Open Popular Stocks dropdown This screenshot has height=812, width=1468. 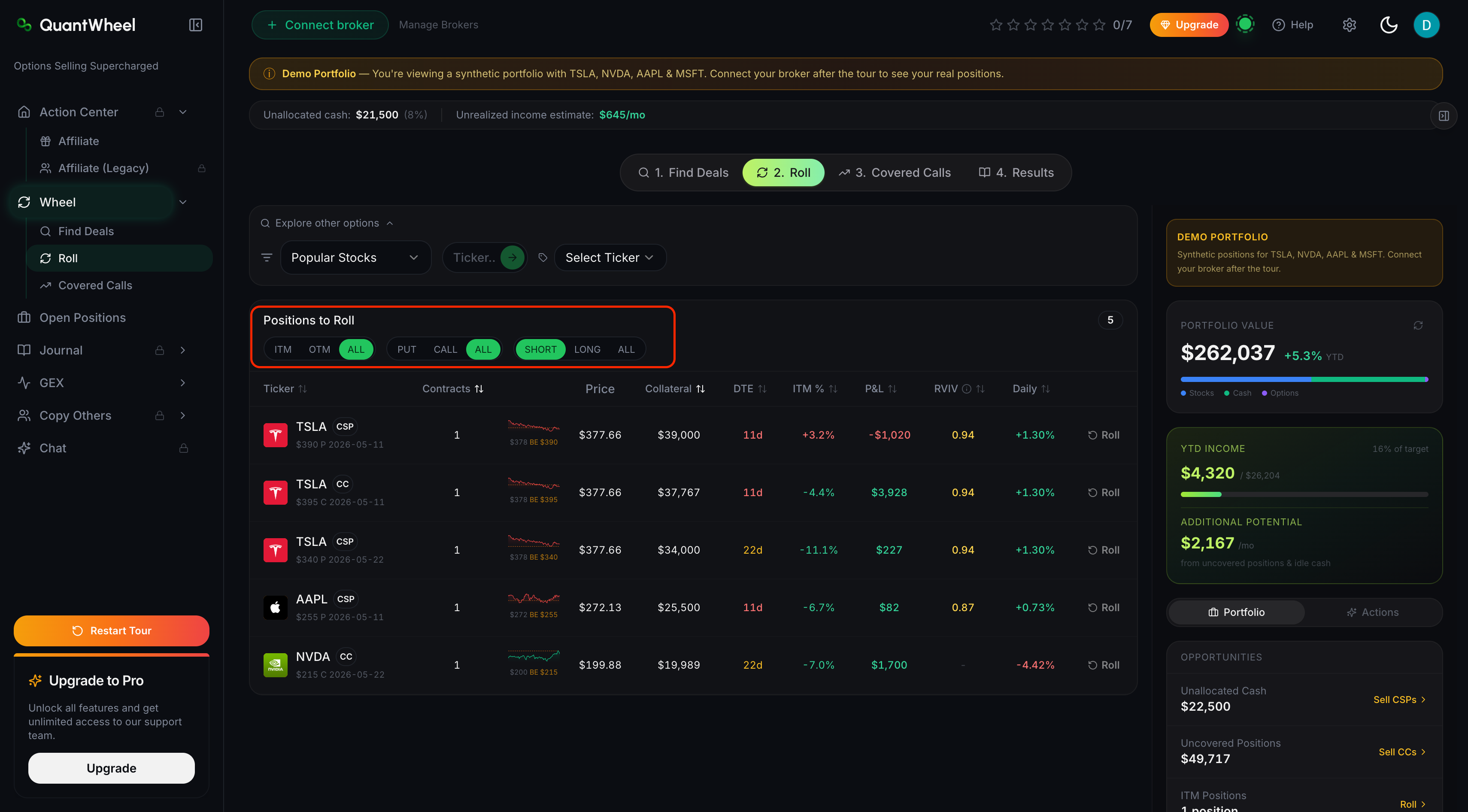click(x=355, y=258)
